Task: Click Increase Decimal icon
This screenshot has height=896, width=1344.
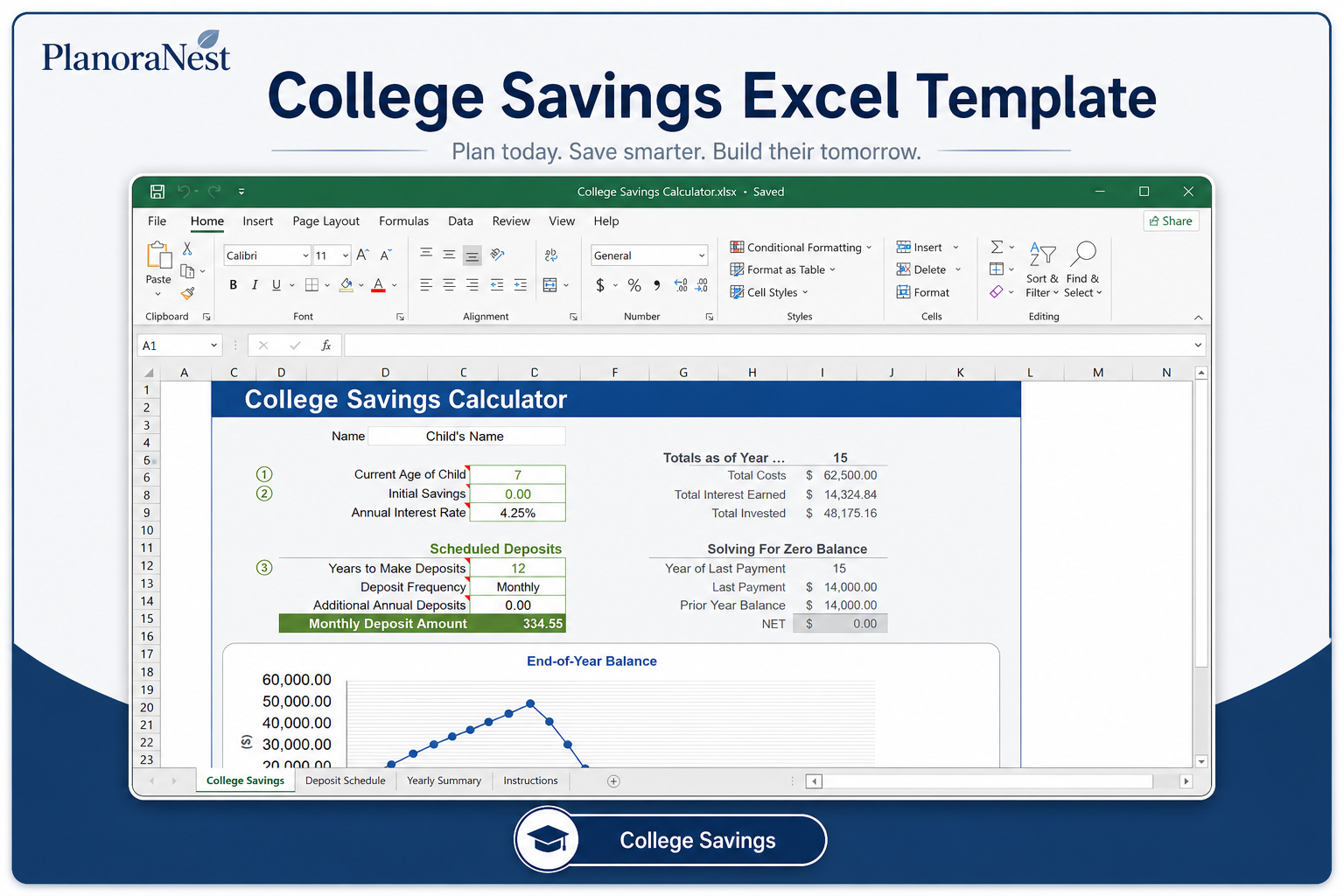Action: pyautogui.click(x=681, y=285)
